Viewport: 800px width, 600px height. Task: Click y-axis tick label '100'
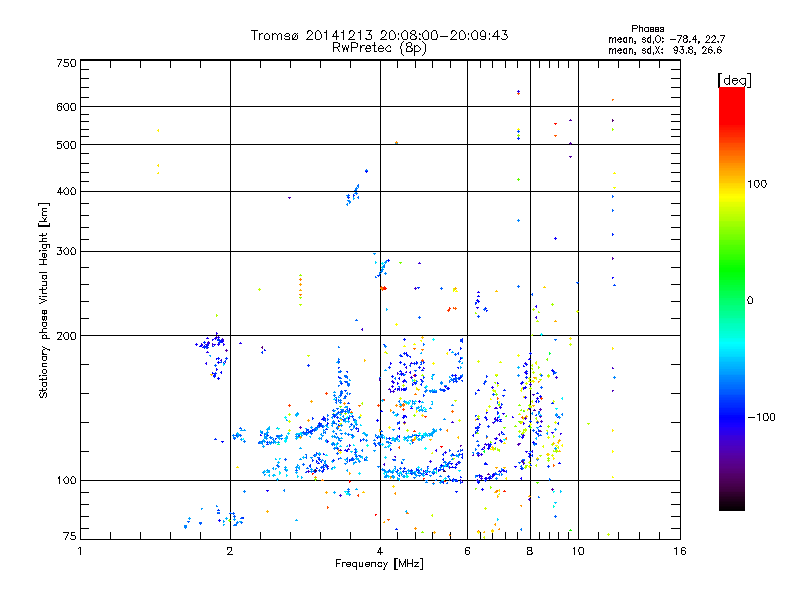tap(66, 481)
